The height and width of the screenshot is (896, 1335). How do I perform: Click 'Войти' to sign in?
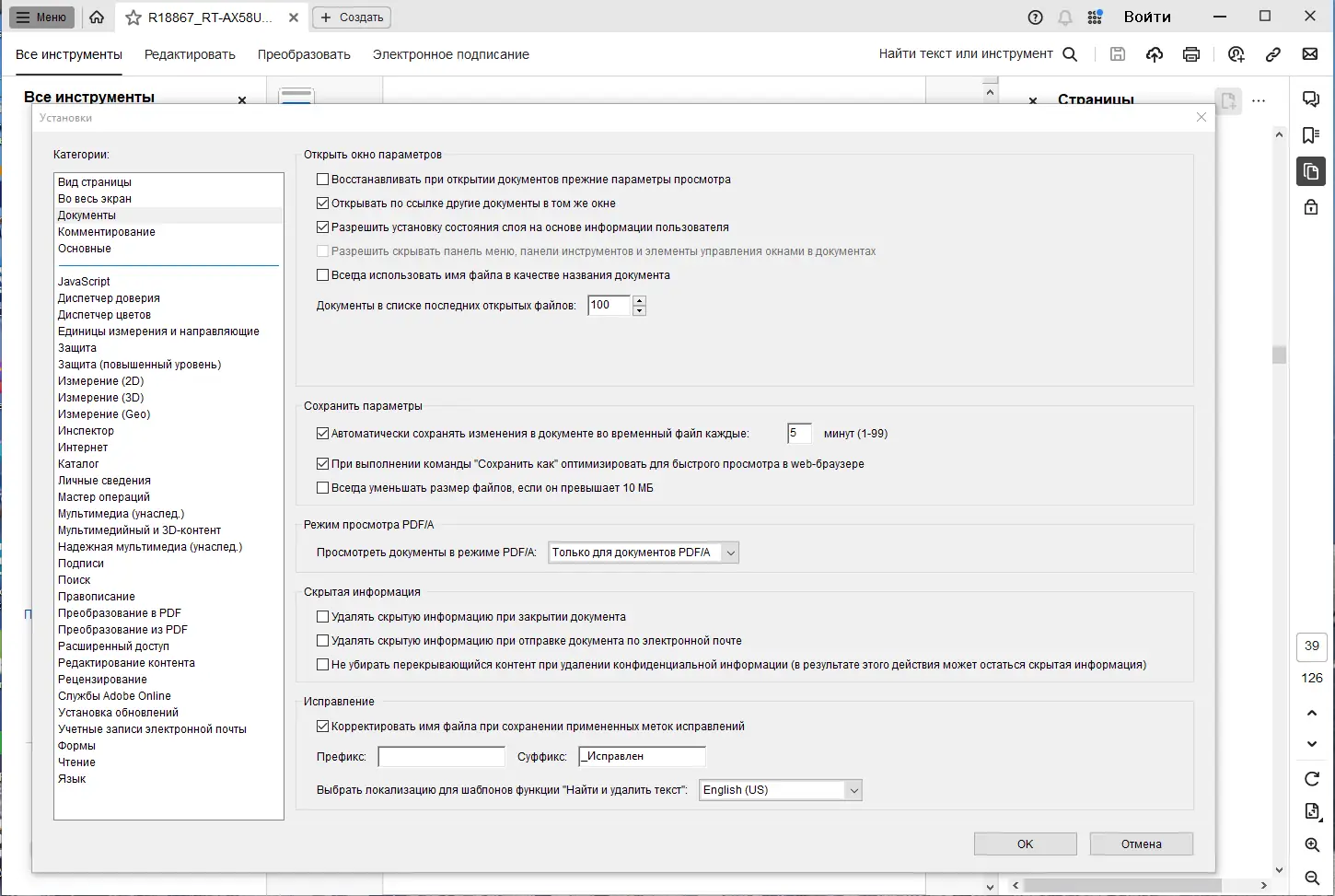1147,17
